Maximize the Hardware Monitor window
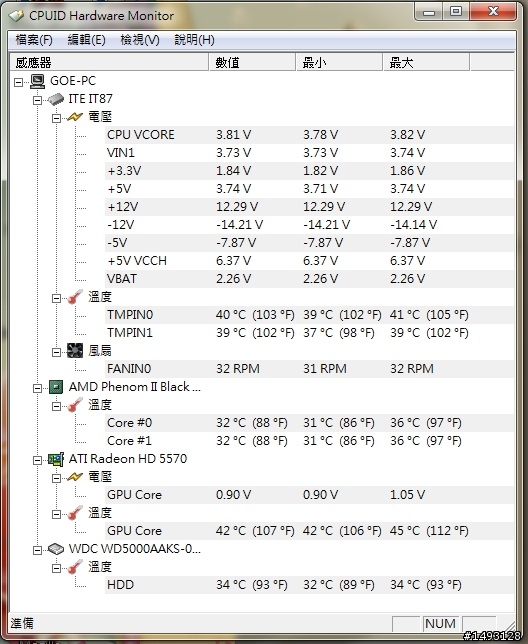The height and width of the screenshot is (644, 528). [x=456, y=12]
